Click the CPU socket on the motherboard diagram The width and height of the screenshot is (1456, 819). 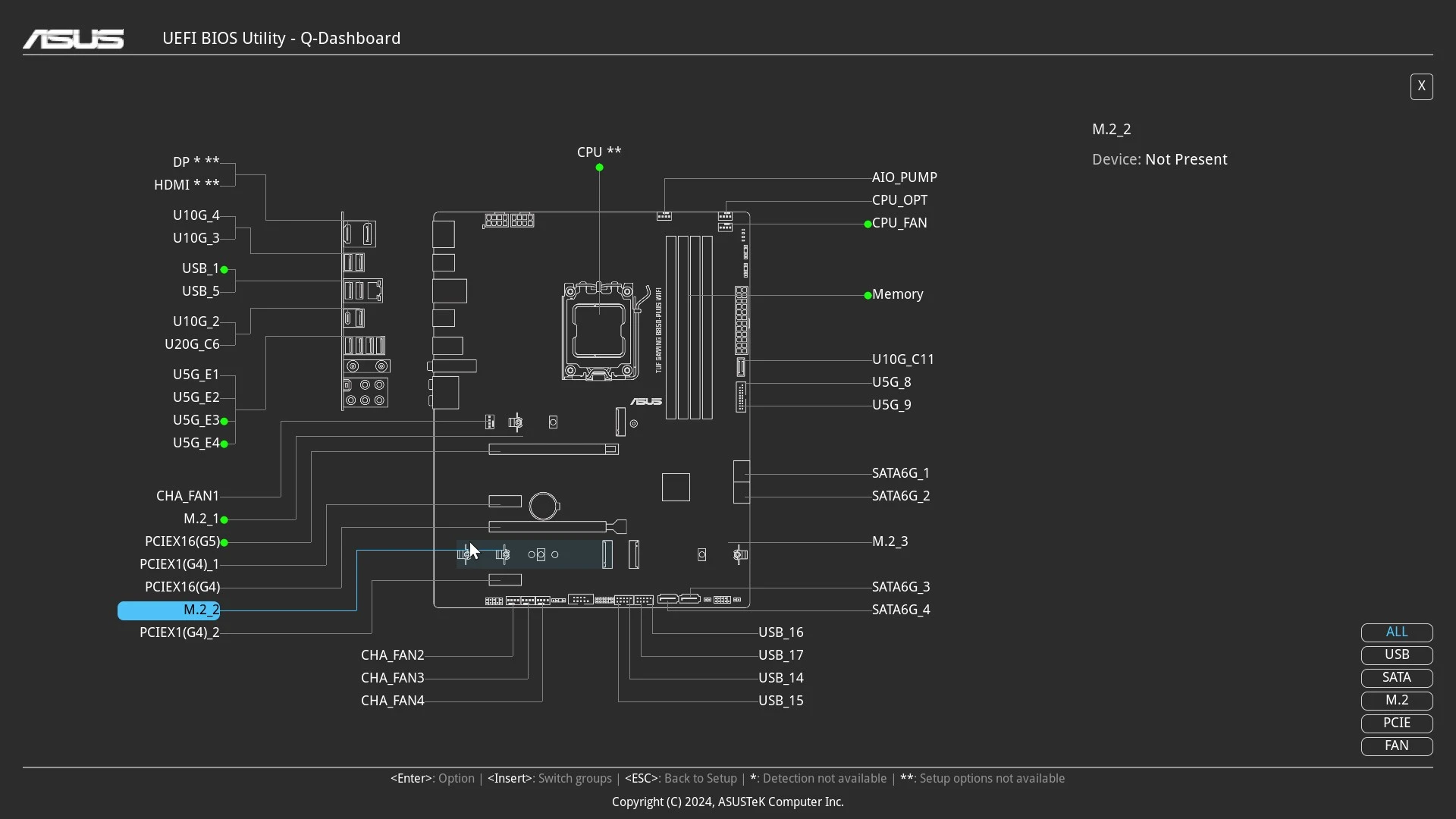tap(599, 331)
